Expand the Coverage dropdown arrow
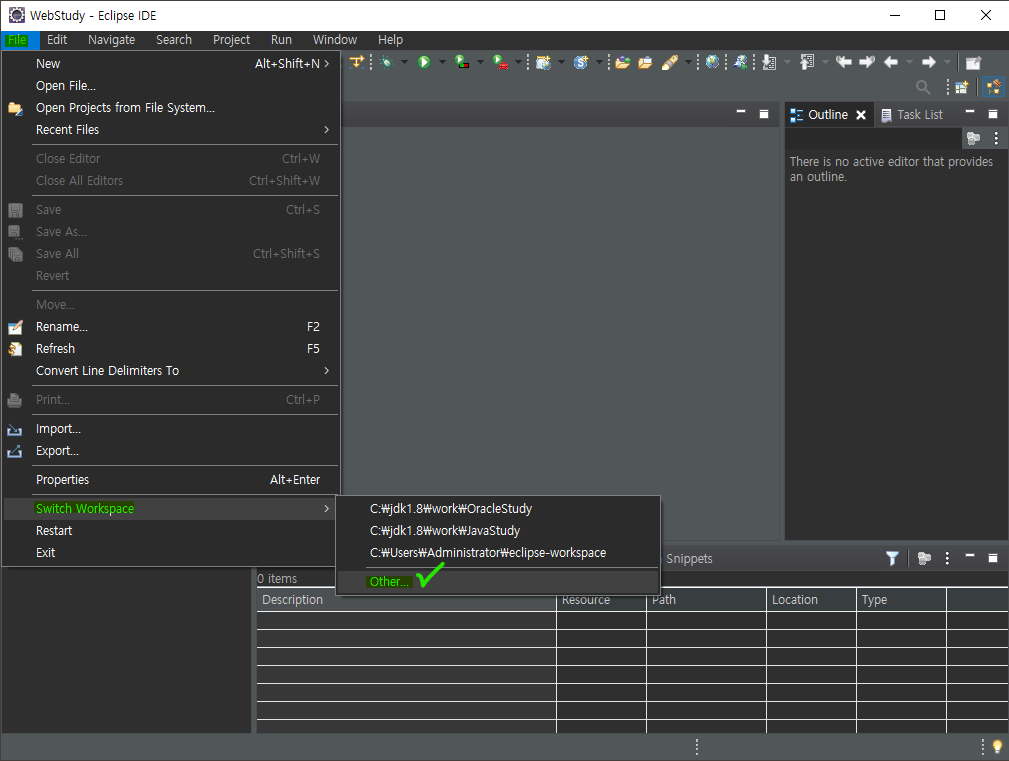Viewport: 1009px width, 761px height. [x=480, y=62]
